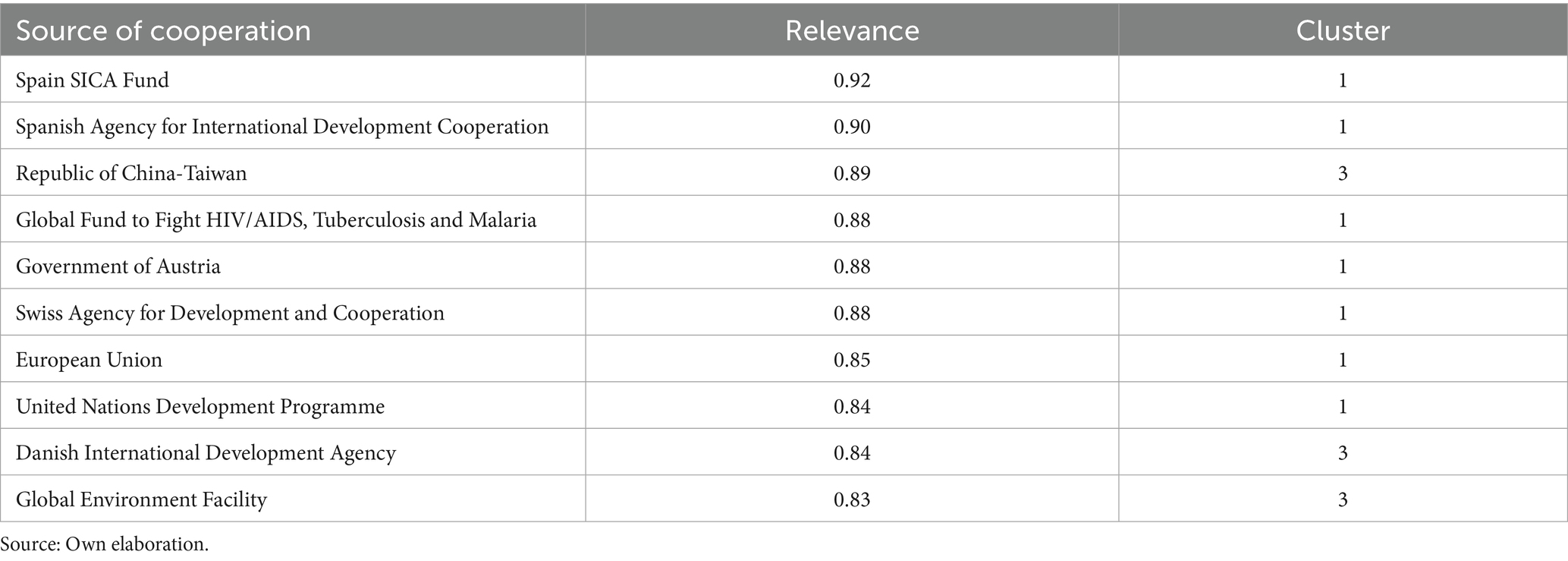Click Swiss Agency for Development and Cooperation
The image size is (1568, 561).
pyautogui.click(x=230, y=313)
